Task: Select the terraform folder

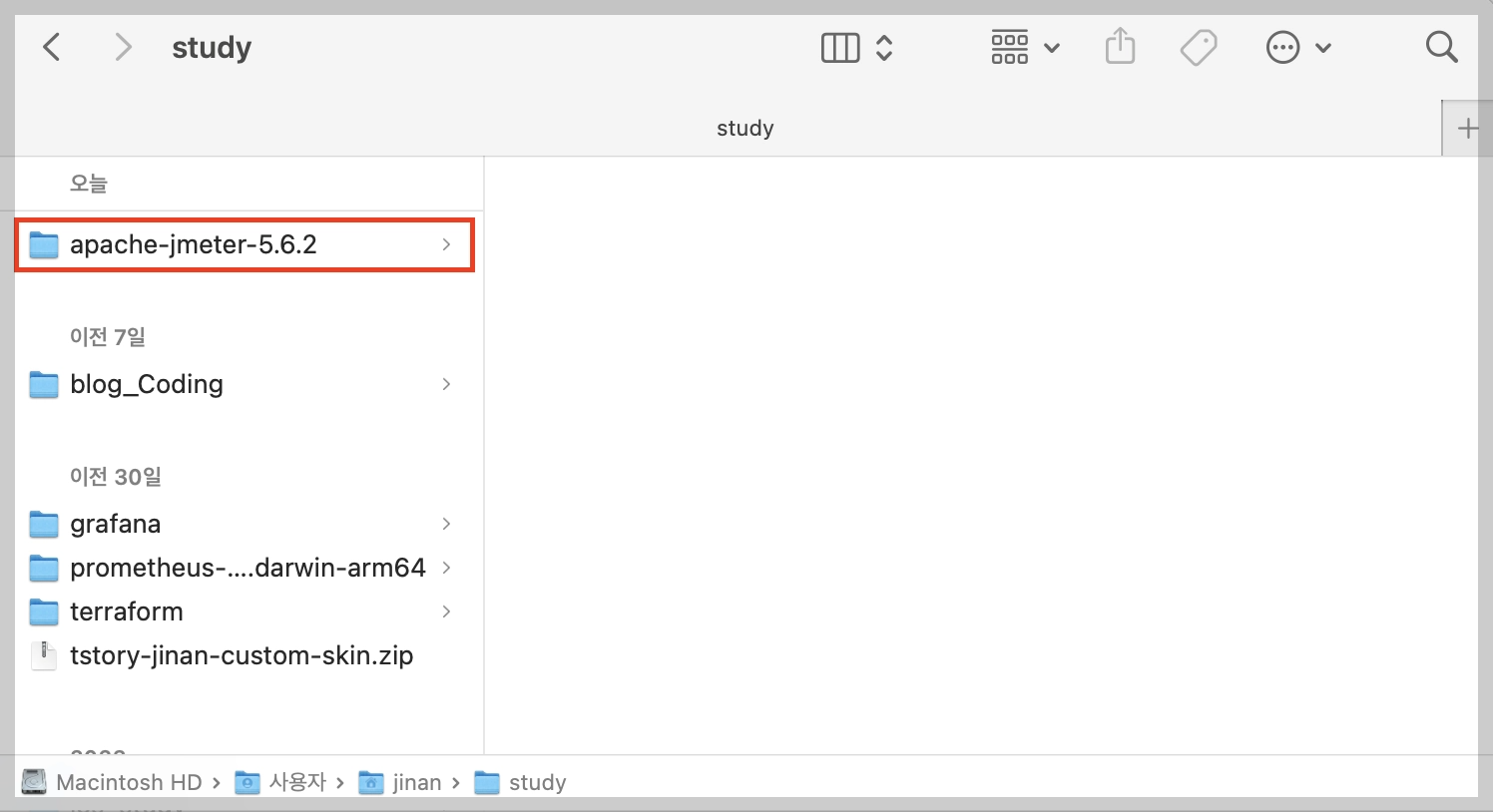Action: tap(245, 611)
